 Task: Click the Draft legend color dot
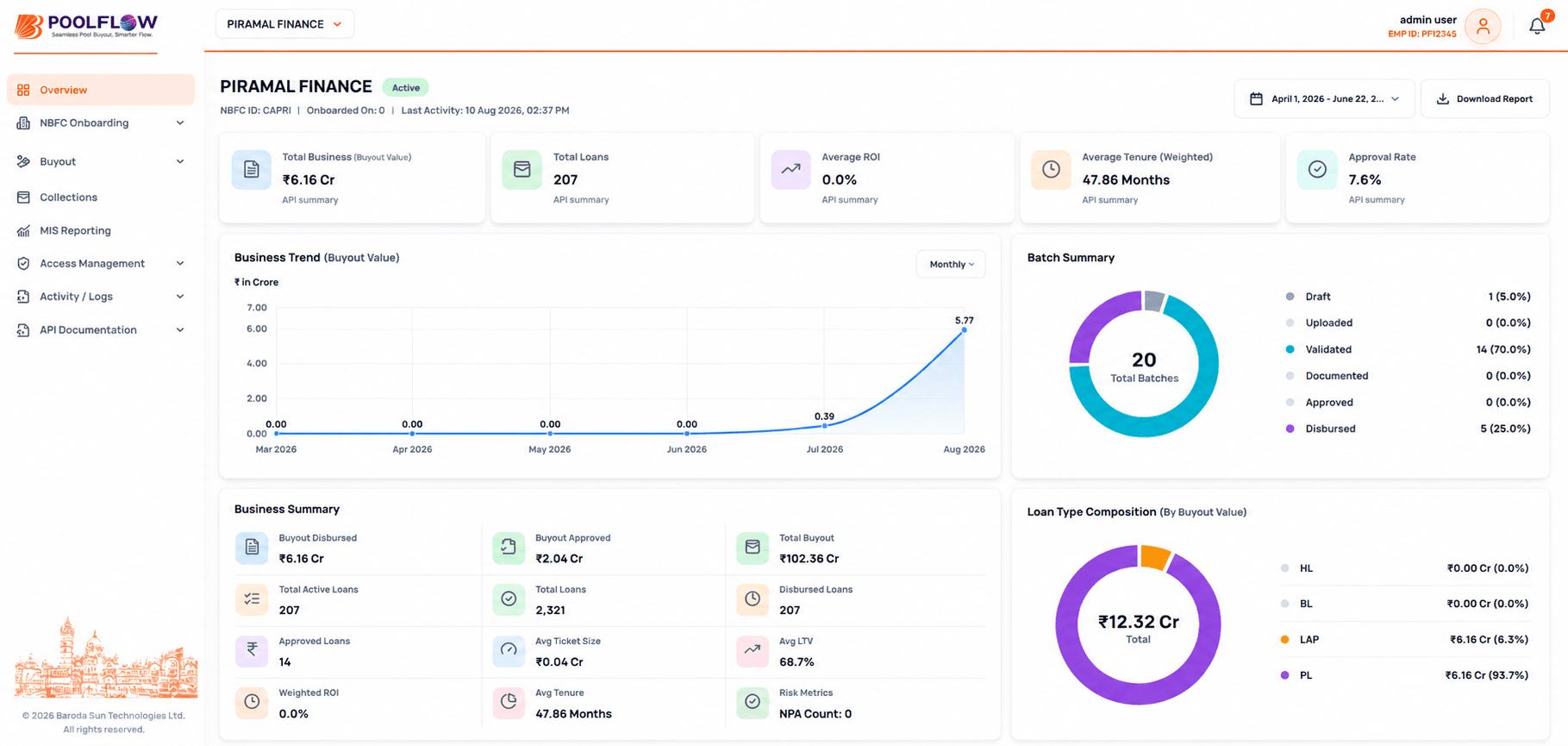[x=1290, y=297]
